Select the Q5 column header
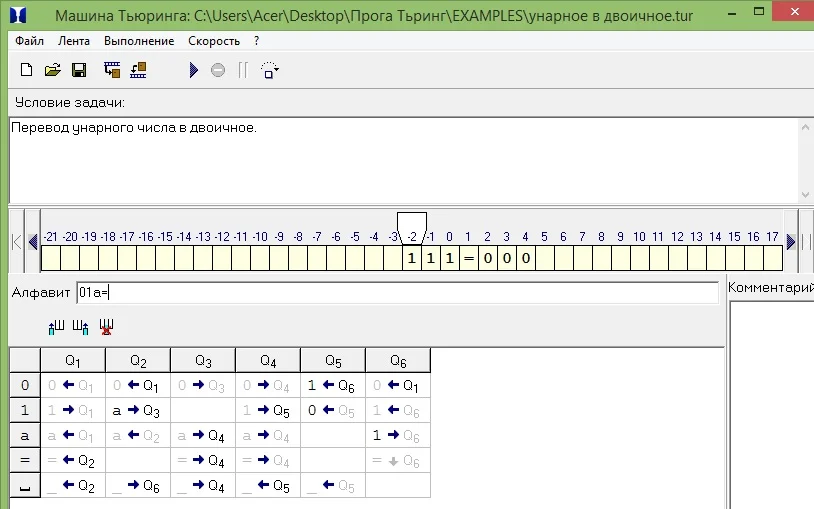Image resolution: width=814 pixels, height=509 pixels. [333, 360]
